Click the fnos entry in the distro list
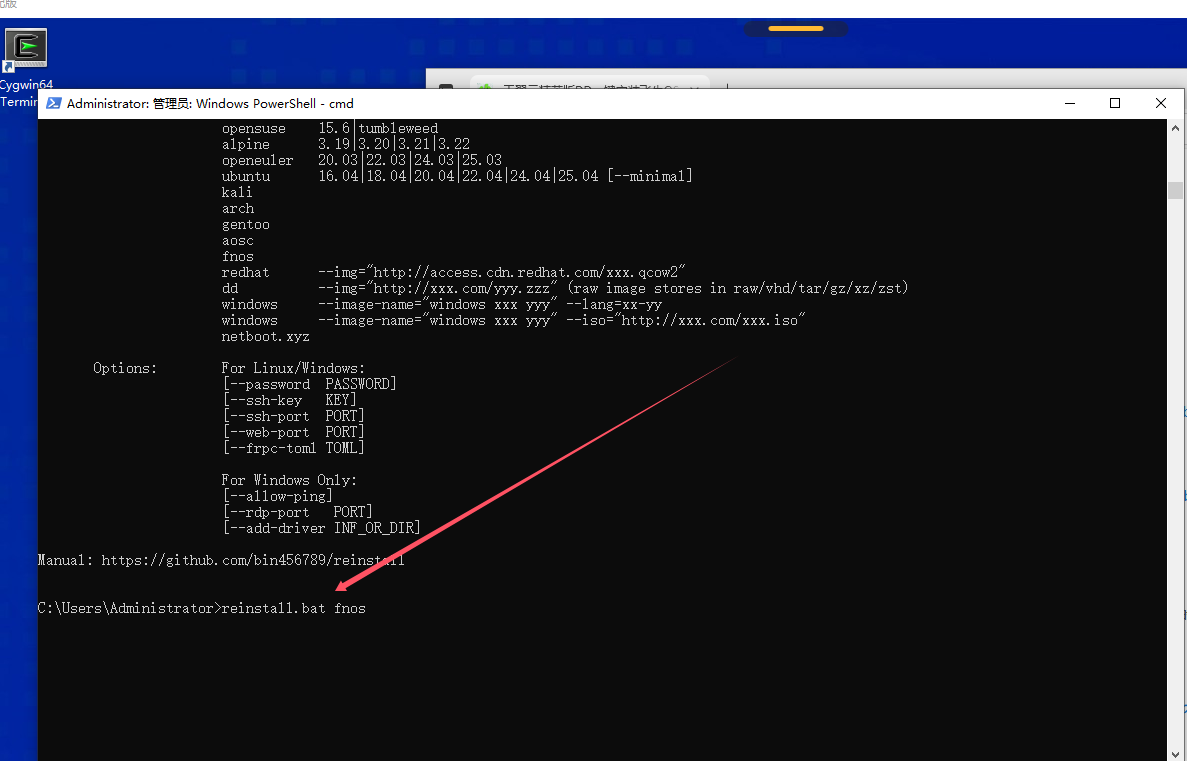 pyautogui.click(x=238, y=256)
